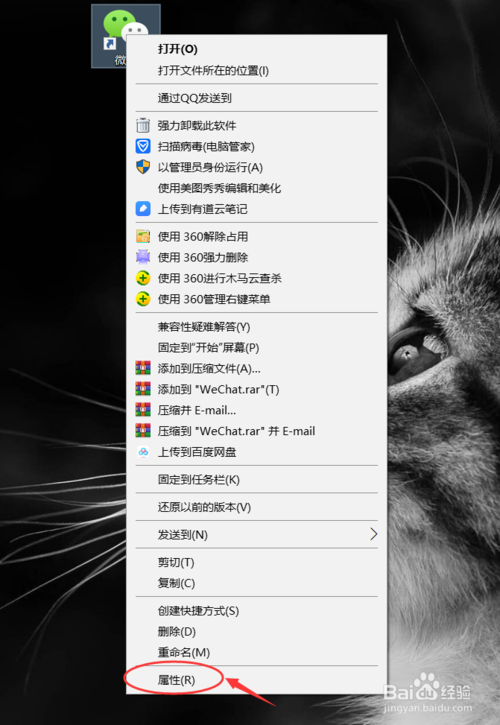Click the 360解除占用 folder icon
Viewport: 500px width, 725px height.
[x=143, y=236]
